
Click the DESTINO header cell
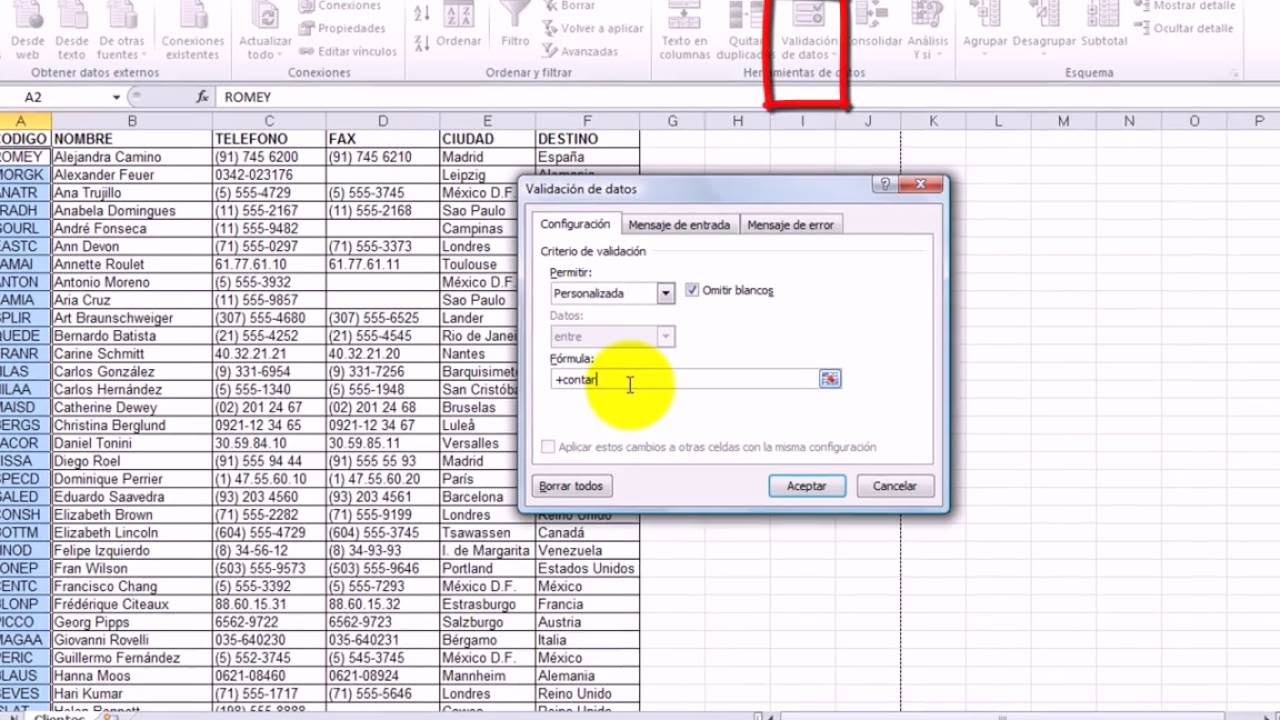tap(587, 139)
